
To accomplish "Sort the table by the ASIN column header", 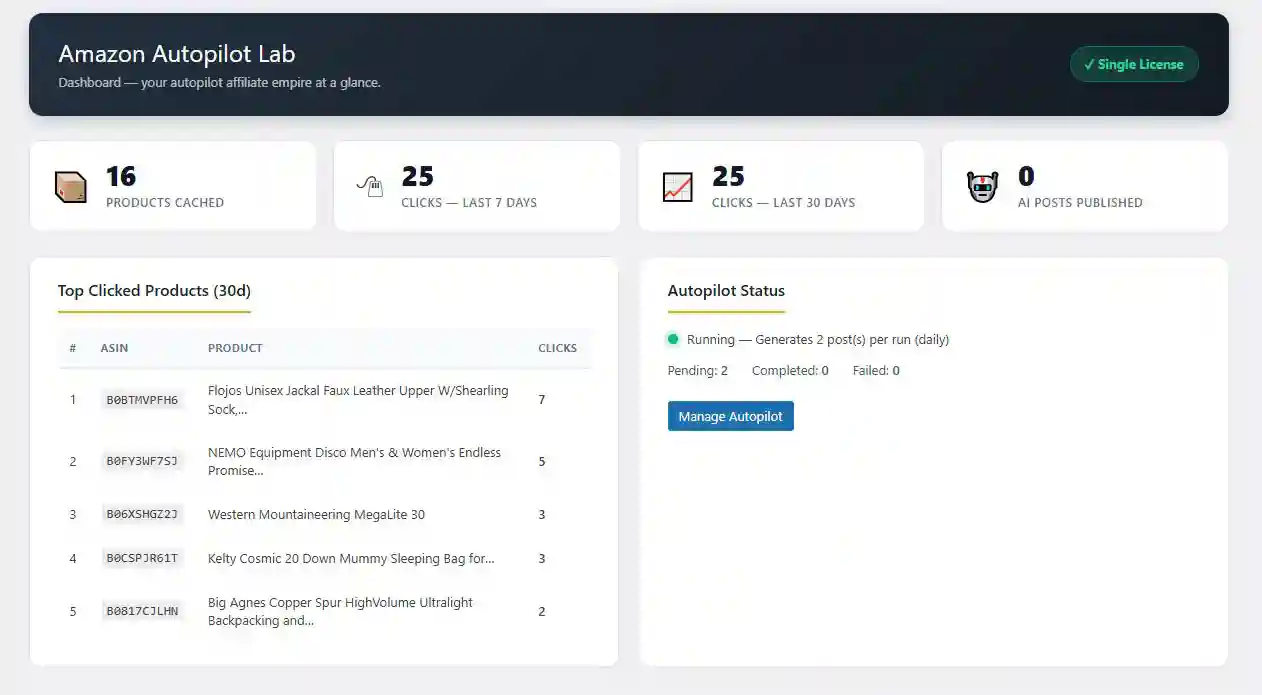I will coord(114,348).
